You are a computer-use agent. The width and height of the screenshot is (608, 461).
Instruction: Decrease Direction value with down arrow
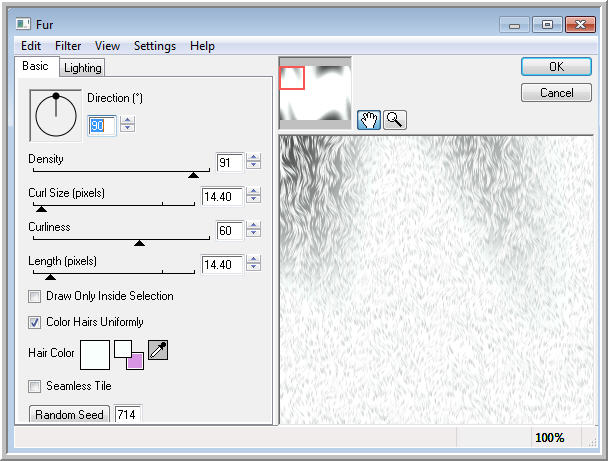(x=128, y=128)
